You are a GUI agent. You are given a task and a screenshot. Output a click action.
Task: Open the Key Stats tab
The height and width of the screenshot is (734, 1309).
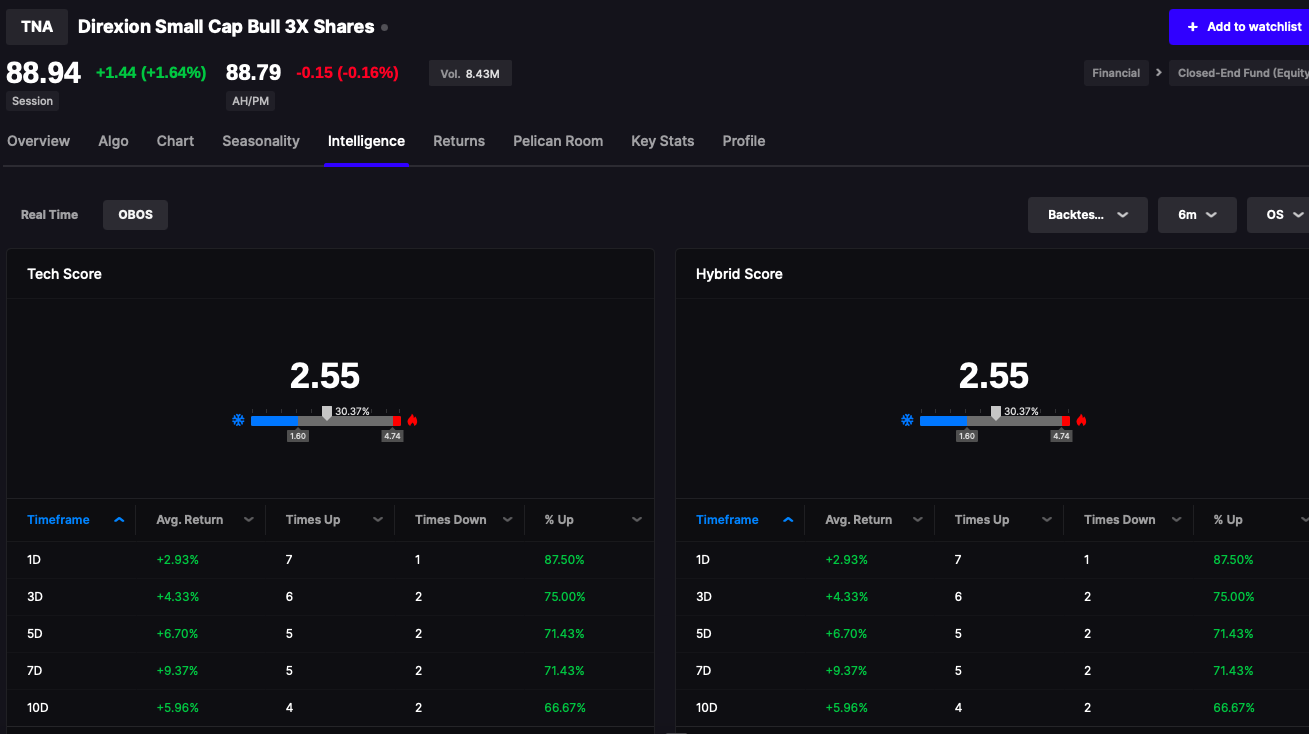point(662,141)
